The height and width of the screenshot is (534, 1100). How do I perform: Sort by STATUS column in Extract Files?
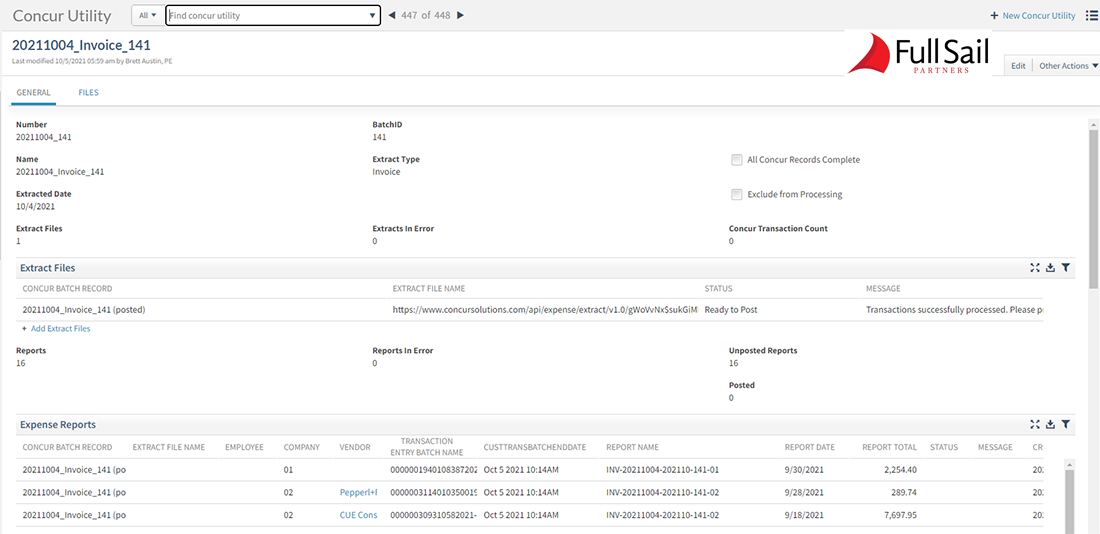point(718,288)
